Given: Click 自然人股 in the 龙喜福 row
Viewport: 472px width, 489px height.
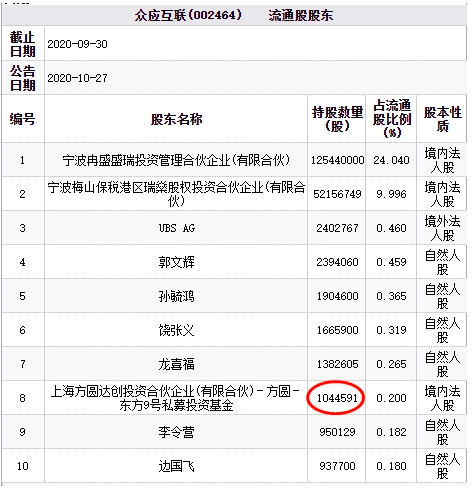Looking at the screenshot, I should [x=442, y=364].
